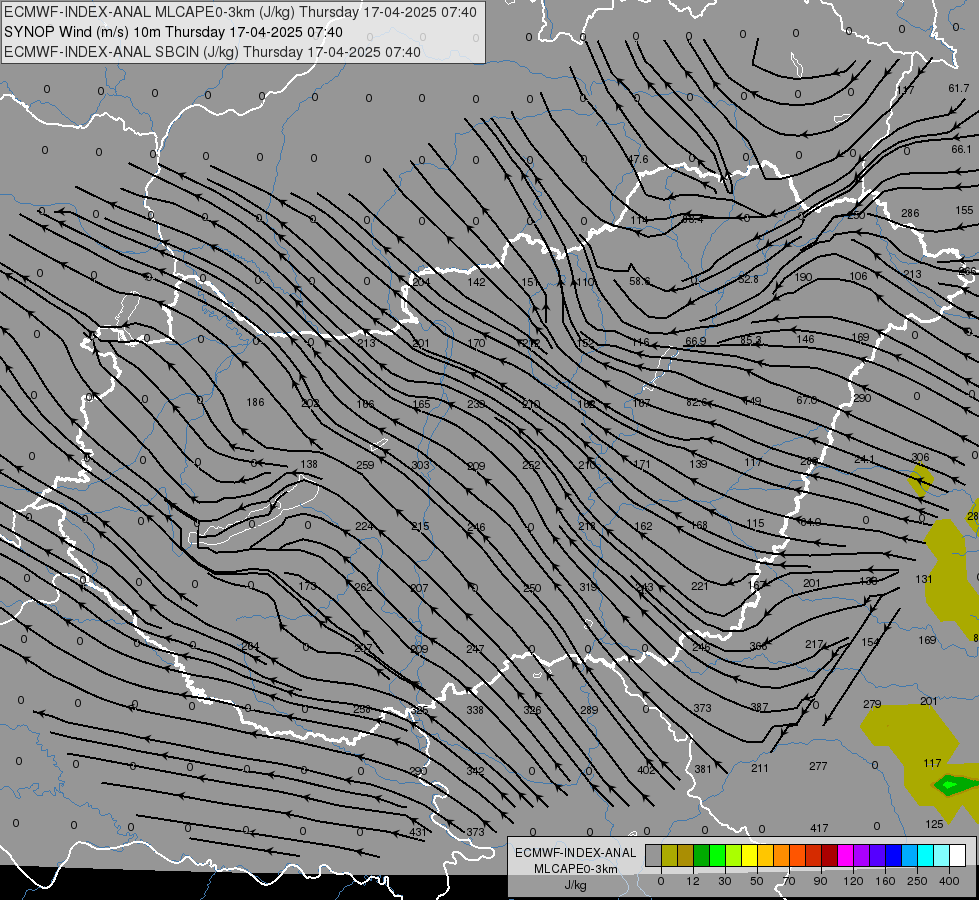Click the bright green CAPE patch on map
Screen dimensions: 979x900
(950, 784)
